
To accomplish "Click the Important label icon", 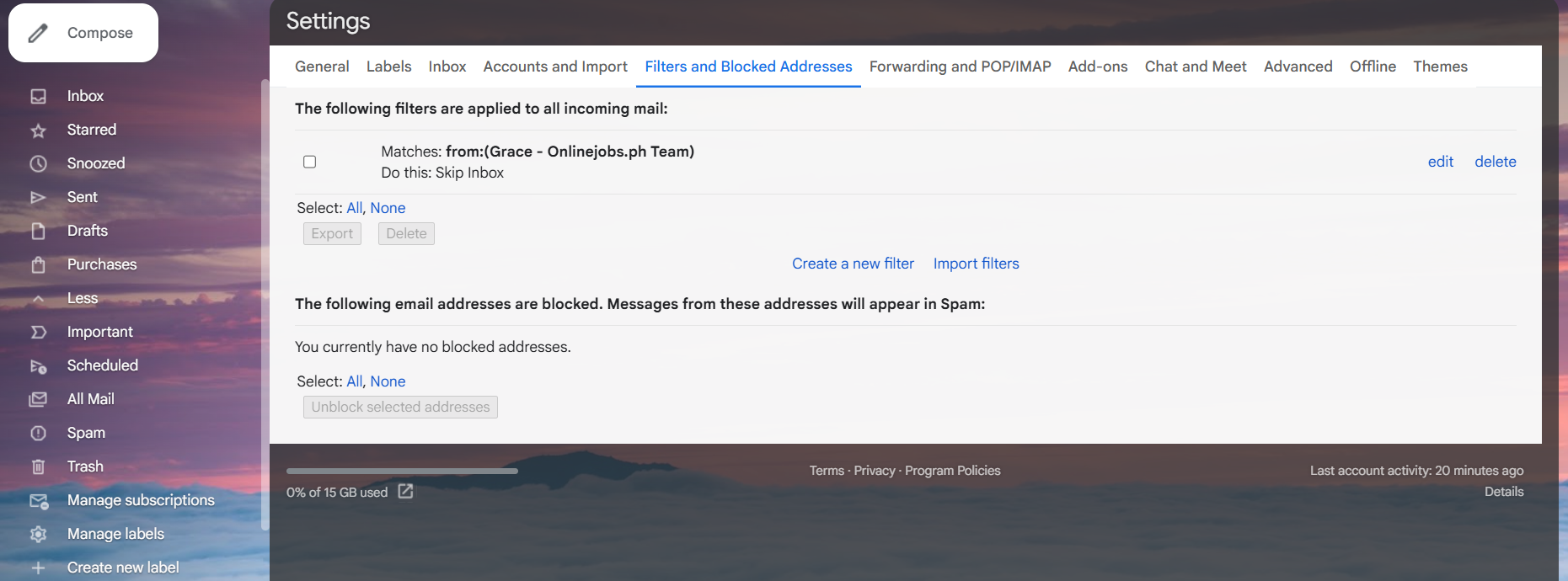I will click(x=38, y=332).
